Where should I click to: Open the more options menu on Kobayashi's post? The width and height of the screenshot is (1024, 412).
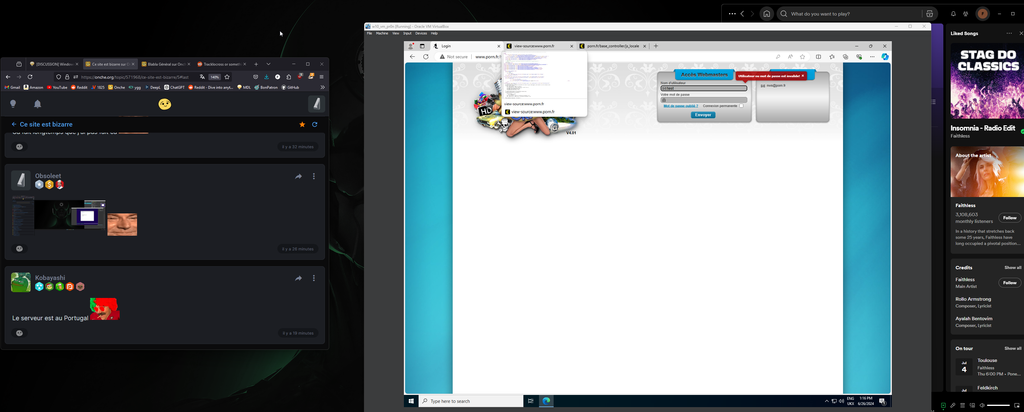314,278
